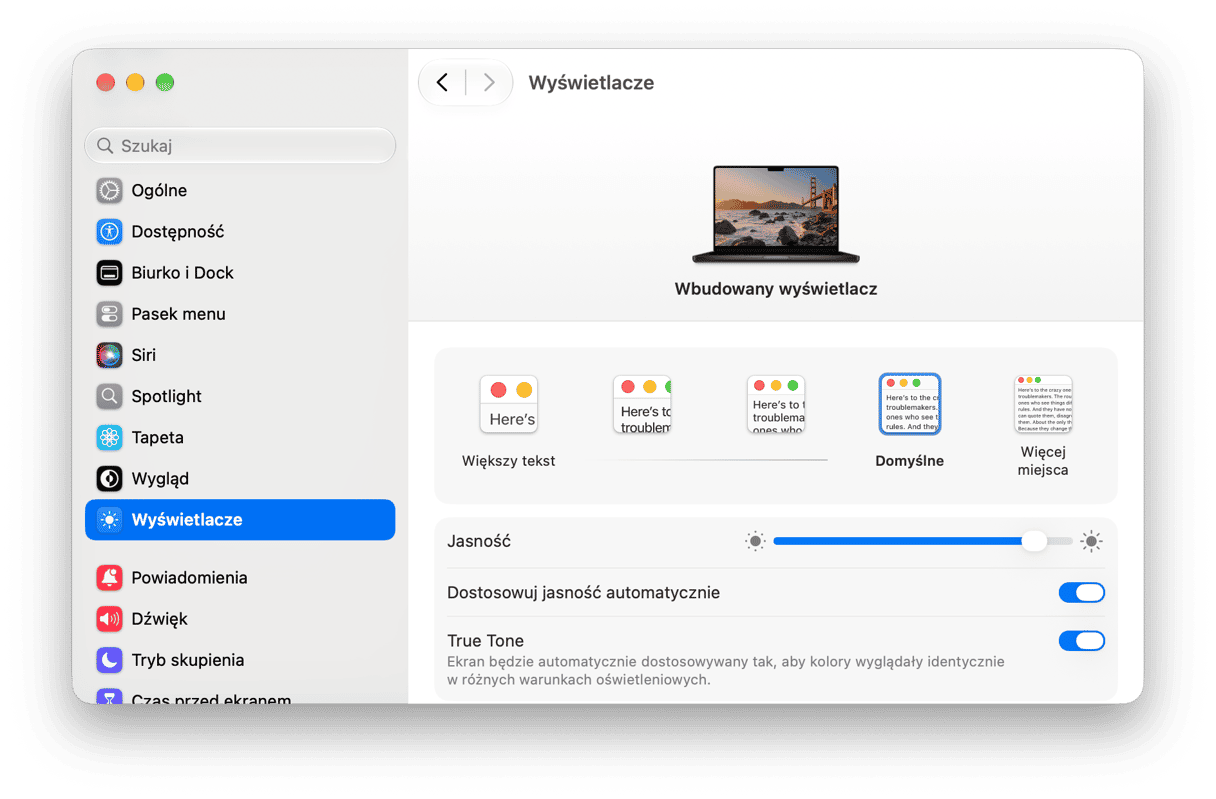This screenshot has width=1216, height=799.
Task: Open Ogólne gear icon in sidebar
Action: (x=109, y=190)
